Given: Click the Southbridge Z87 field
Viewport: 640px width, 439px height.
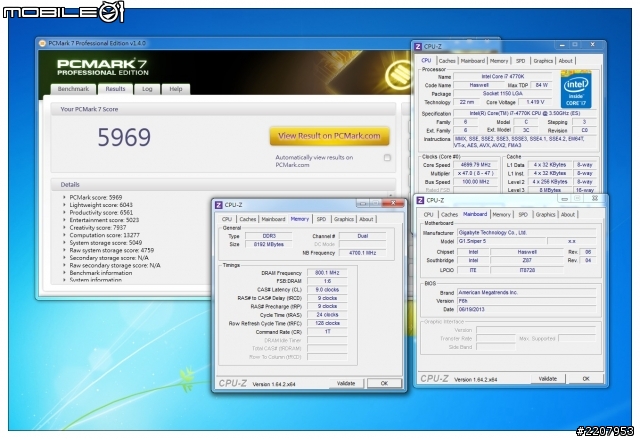Looking at the screenshot, I should coord(527,260).
